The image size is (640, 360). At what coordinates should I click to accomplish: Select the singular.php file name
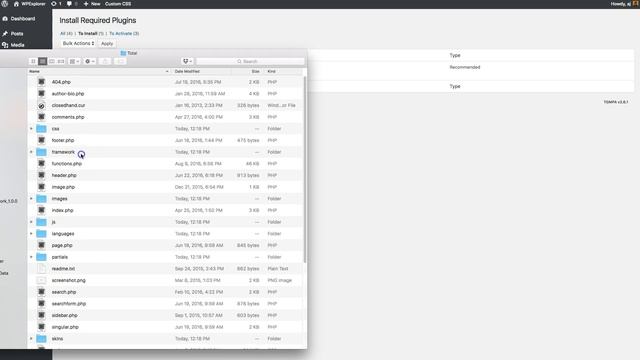click(65, 327)
